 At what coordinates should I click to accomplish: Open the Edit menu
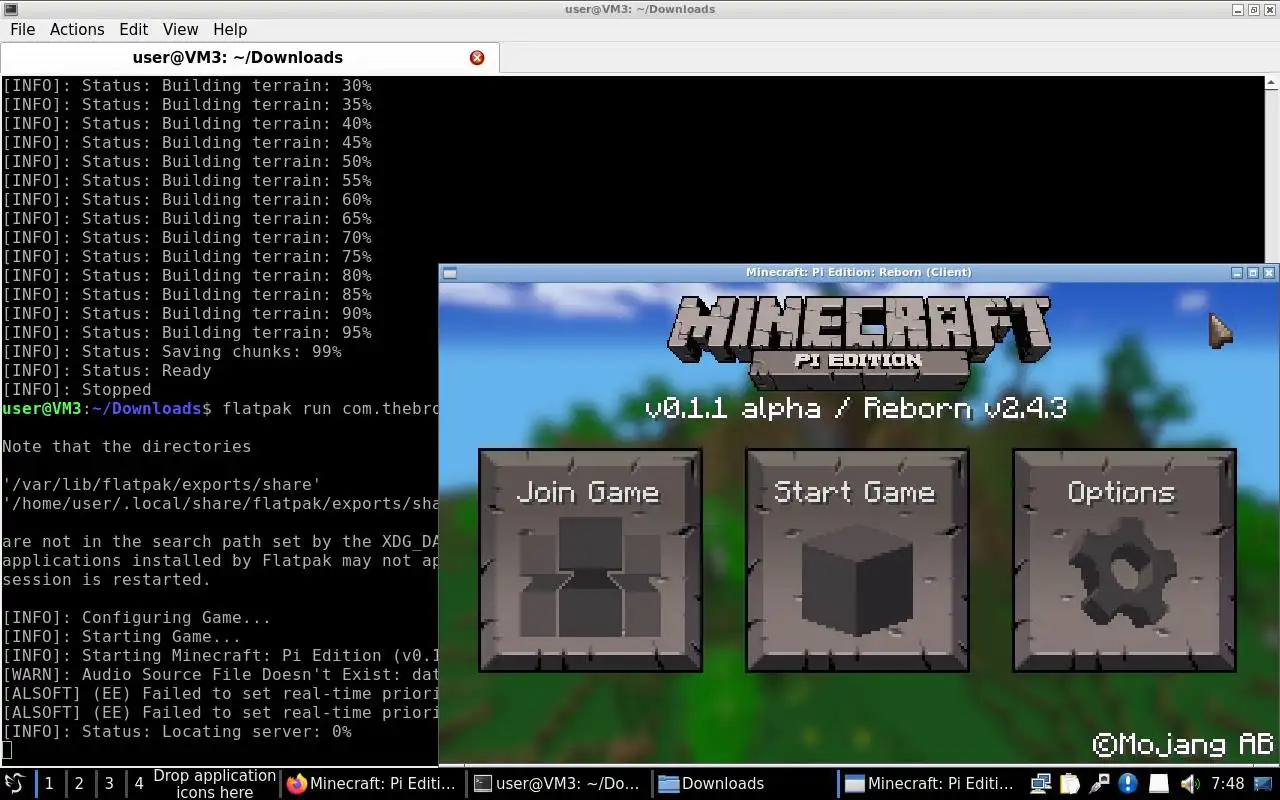tap(133, 29)
